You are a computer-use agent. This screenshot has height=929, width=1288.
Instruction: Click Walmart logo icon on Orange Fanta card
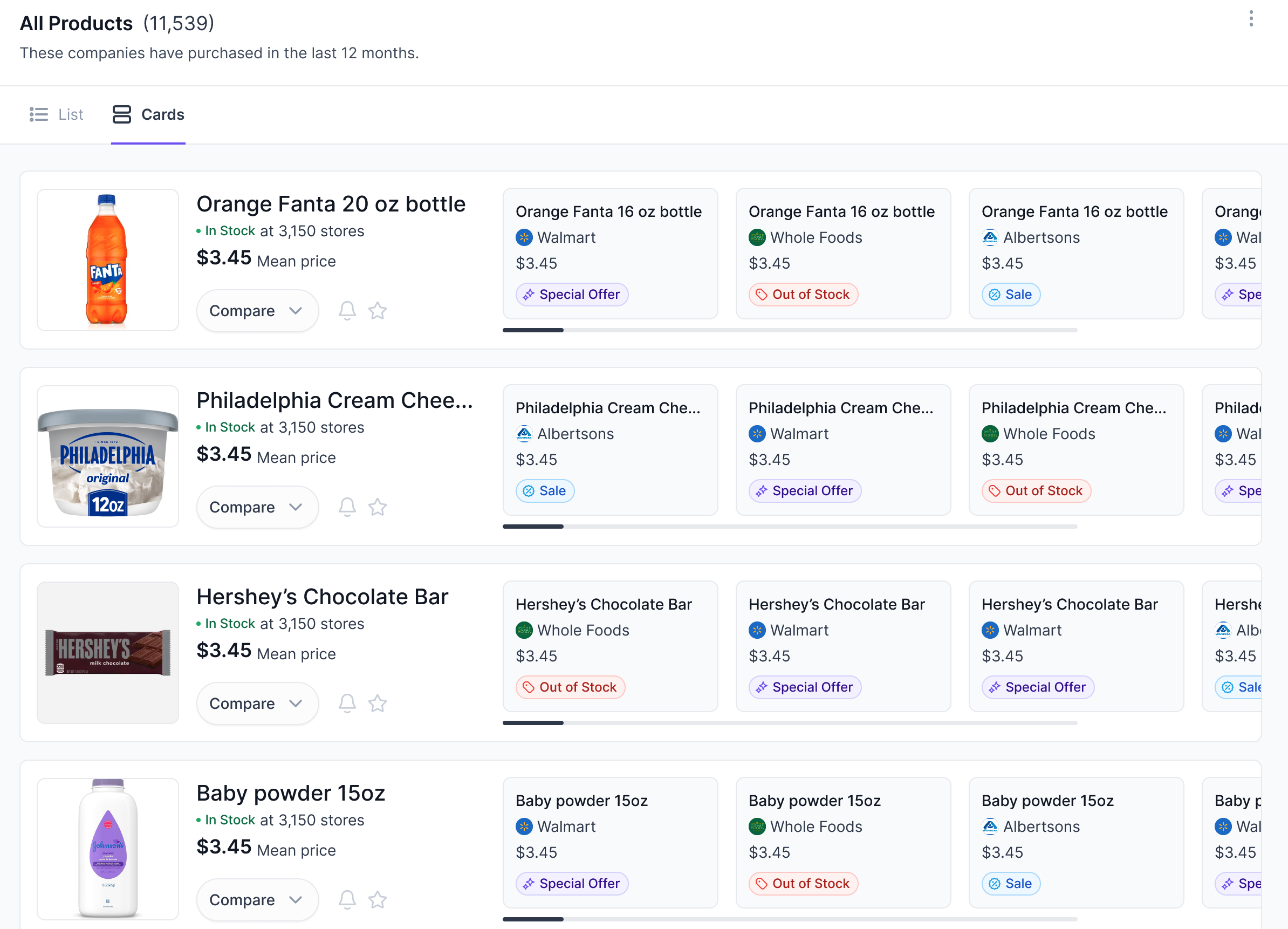524,237
